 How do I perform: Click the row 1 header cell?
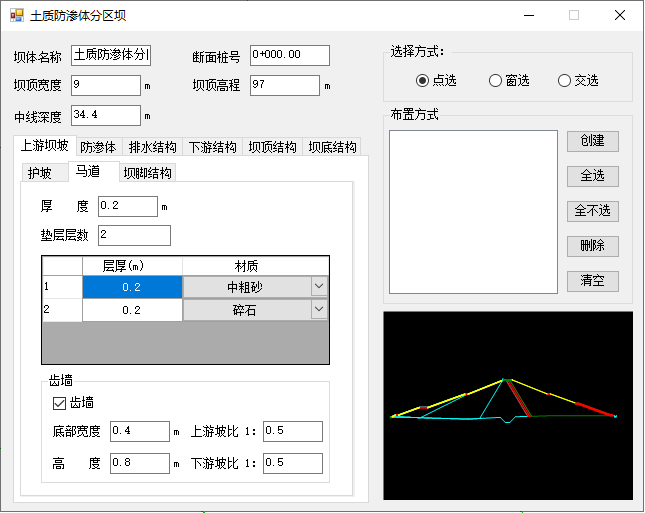coord(63,287)
